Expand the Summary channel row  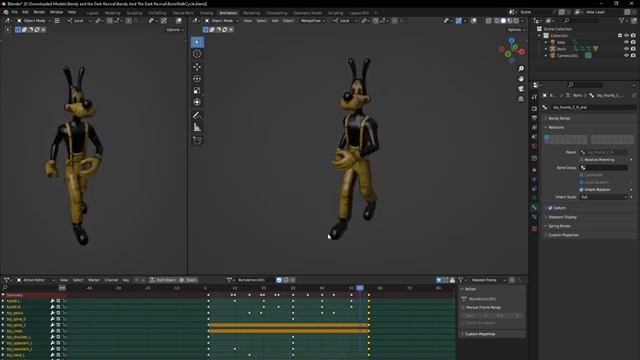tap(3, 295)
